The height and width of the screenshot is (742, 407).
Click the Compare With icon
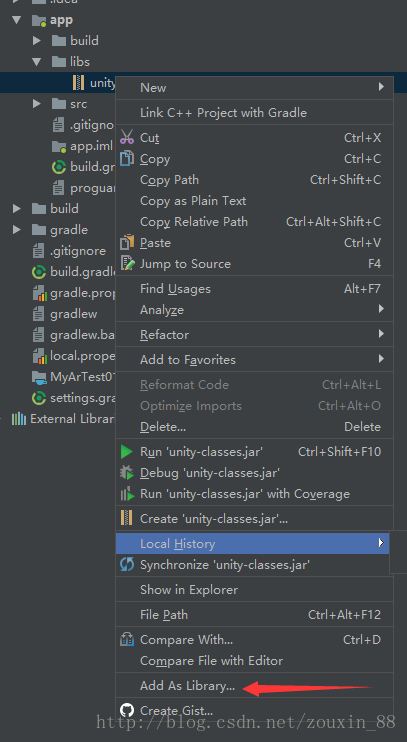[127, 640]
